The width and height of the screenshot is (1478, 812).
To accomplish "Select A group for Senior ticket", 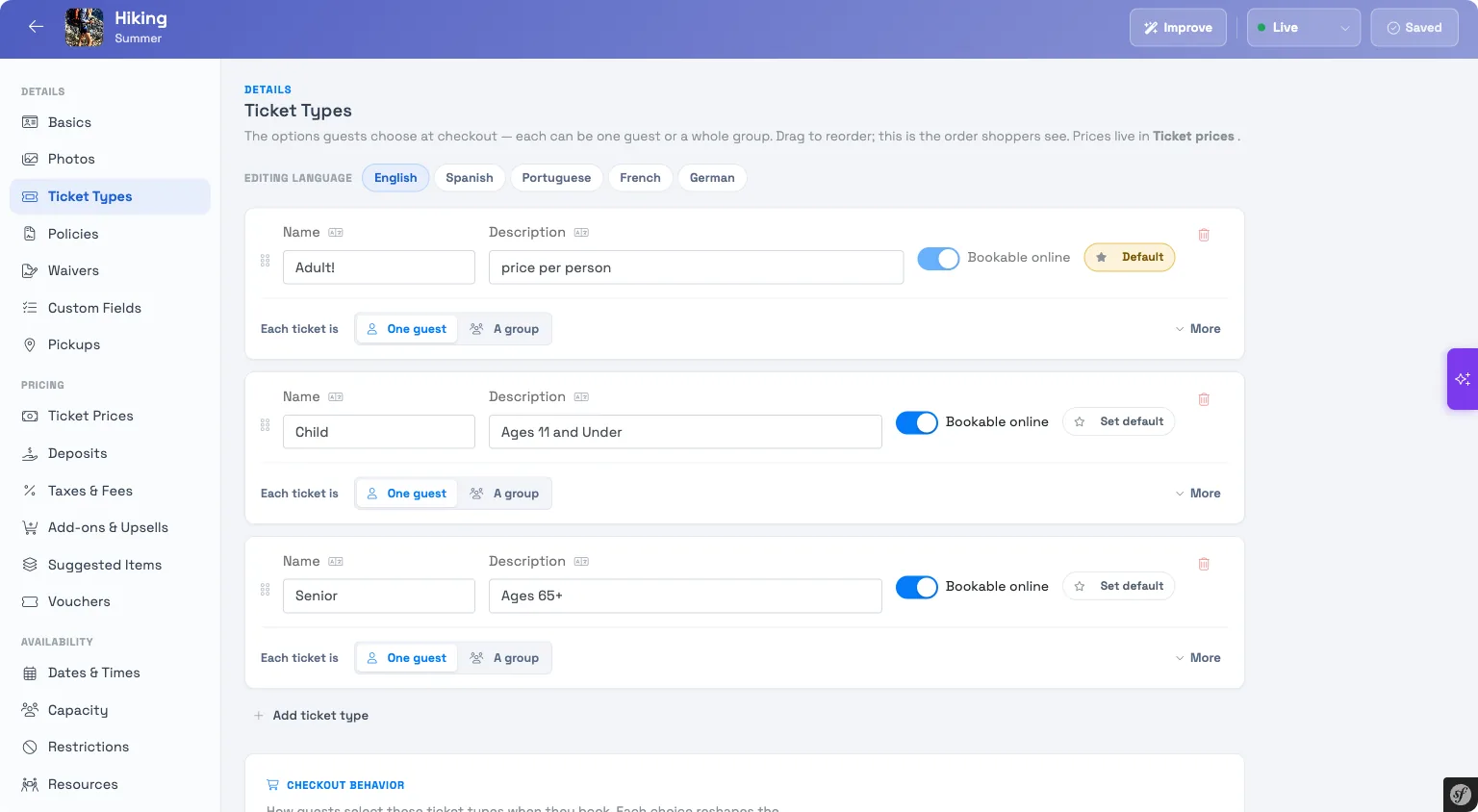I will (504, 658).
